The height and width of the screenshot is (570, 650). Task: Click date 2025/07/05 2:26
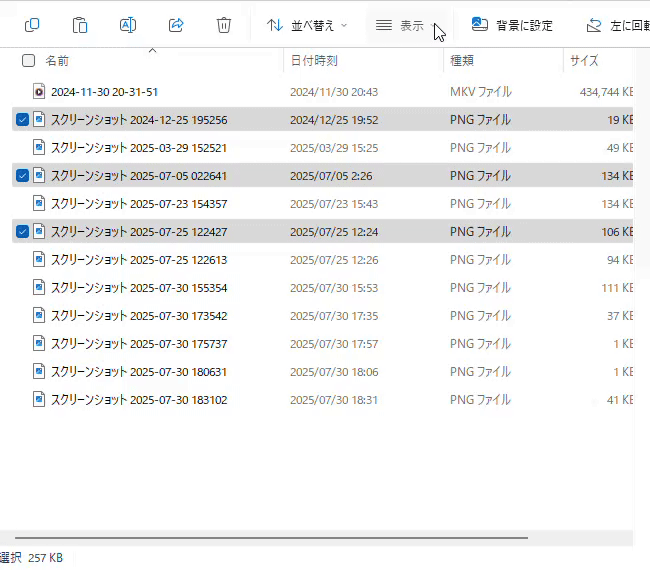click(x=331, y=176)
